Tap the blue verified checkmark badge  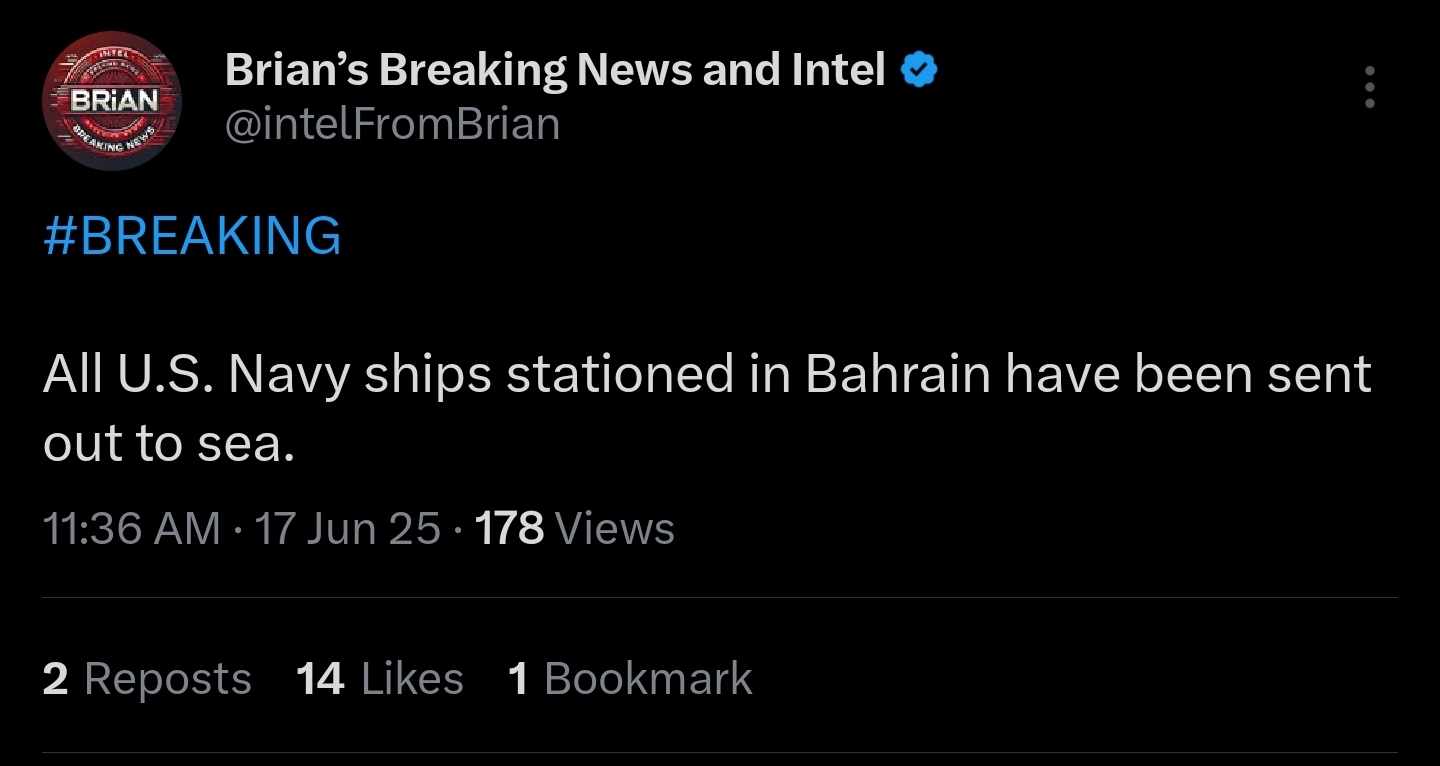[x=919, y=70]
